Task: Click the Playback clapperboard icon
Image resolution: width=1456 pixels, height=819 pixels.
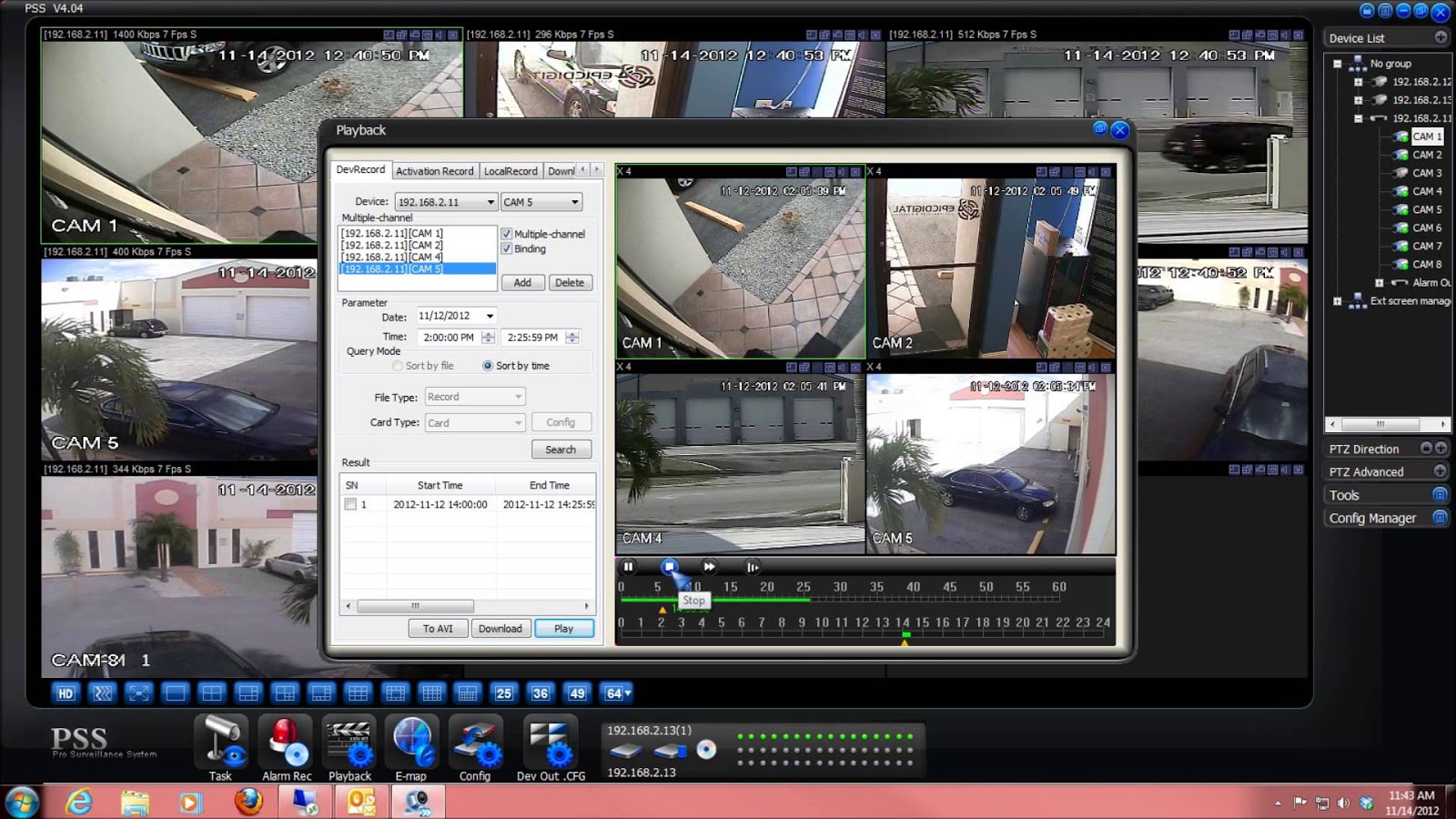Action: [349, 743]
